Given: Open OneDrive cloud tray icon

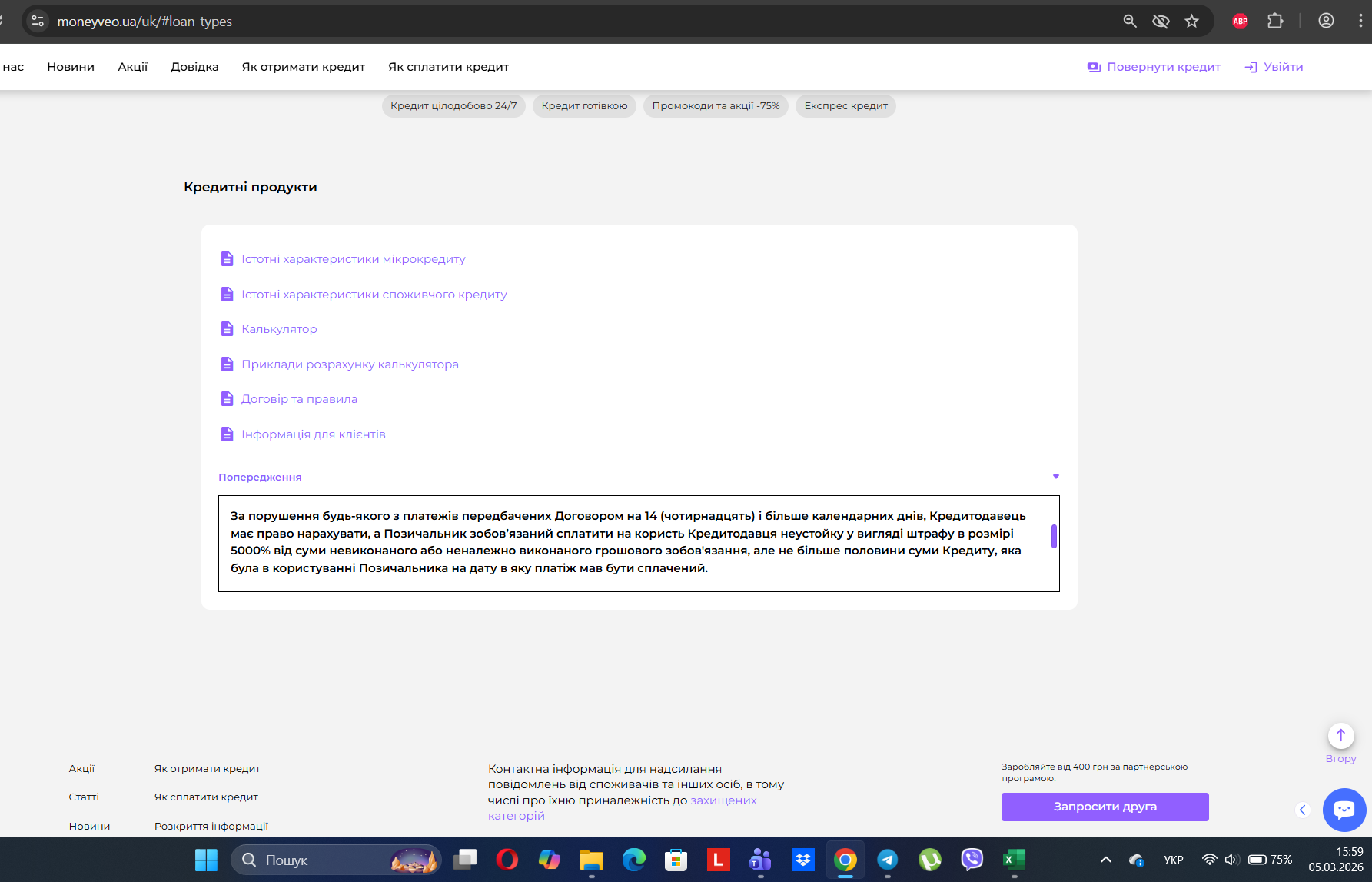Looking at the screenshot, I should tap(1136, 860).
